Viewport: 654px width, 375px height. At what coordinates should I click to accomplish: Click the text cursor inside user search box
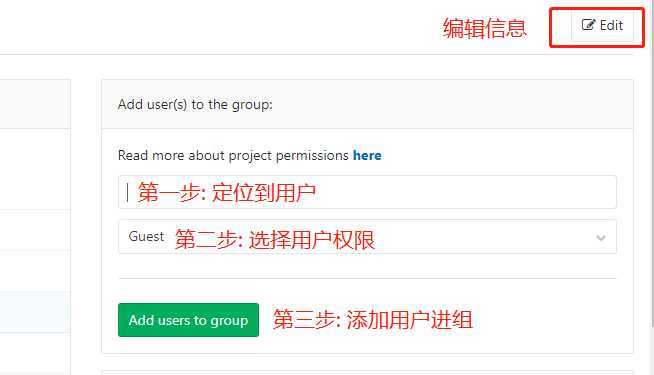127,193
